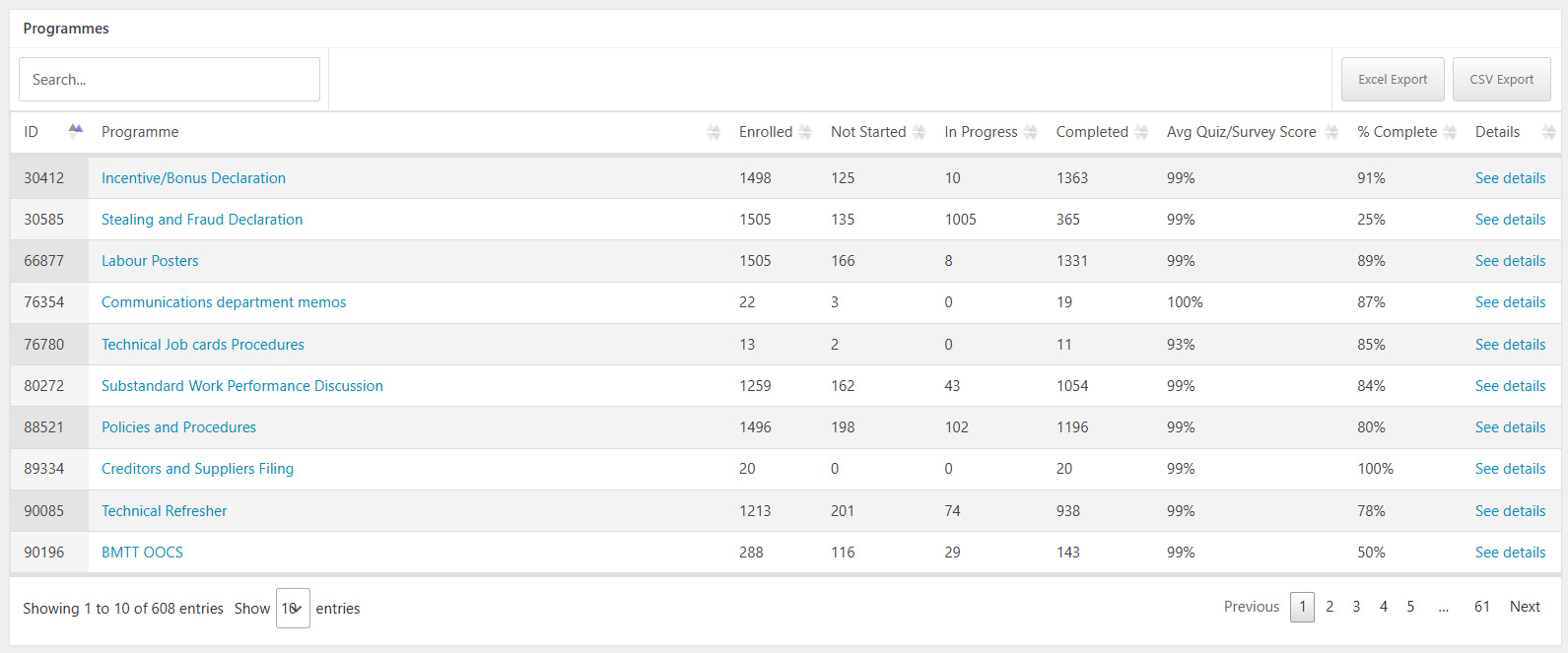See details for Labour Posters
Viewport: 1568px width, 653px height.
1510,261
